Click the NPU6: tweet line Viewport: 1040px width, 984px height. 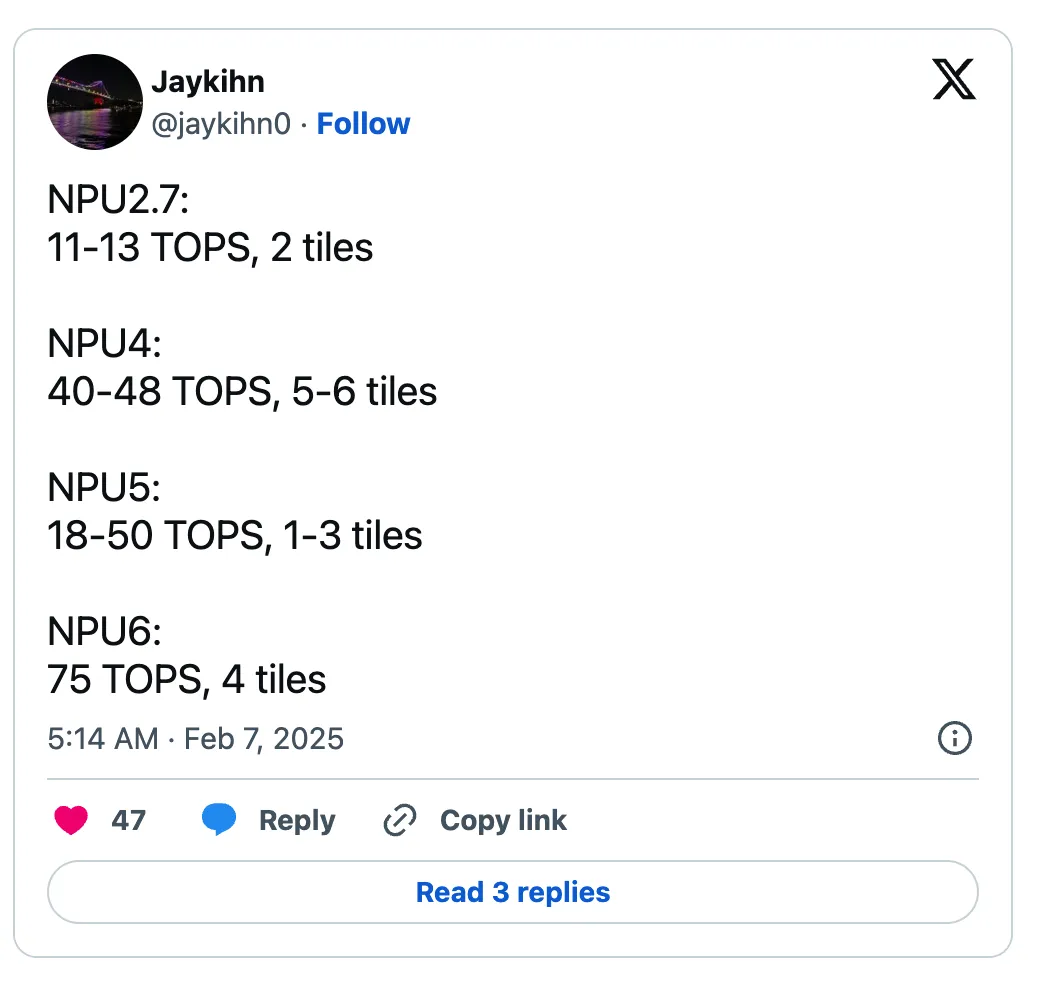click(x=104, y=632)
